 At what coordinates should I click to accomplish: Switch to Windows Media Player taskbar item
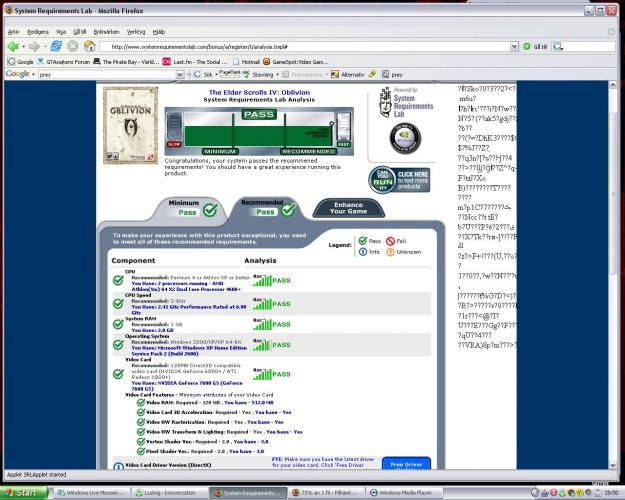point(402,492)
